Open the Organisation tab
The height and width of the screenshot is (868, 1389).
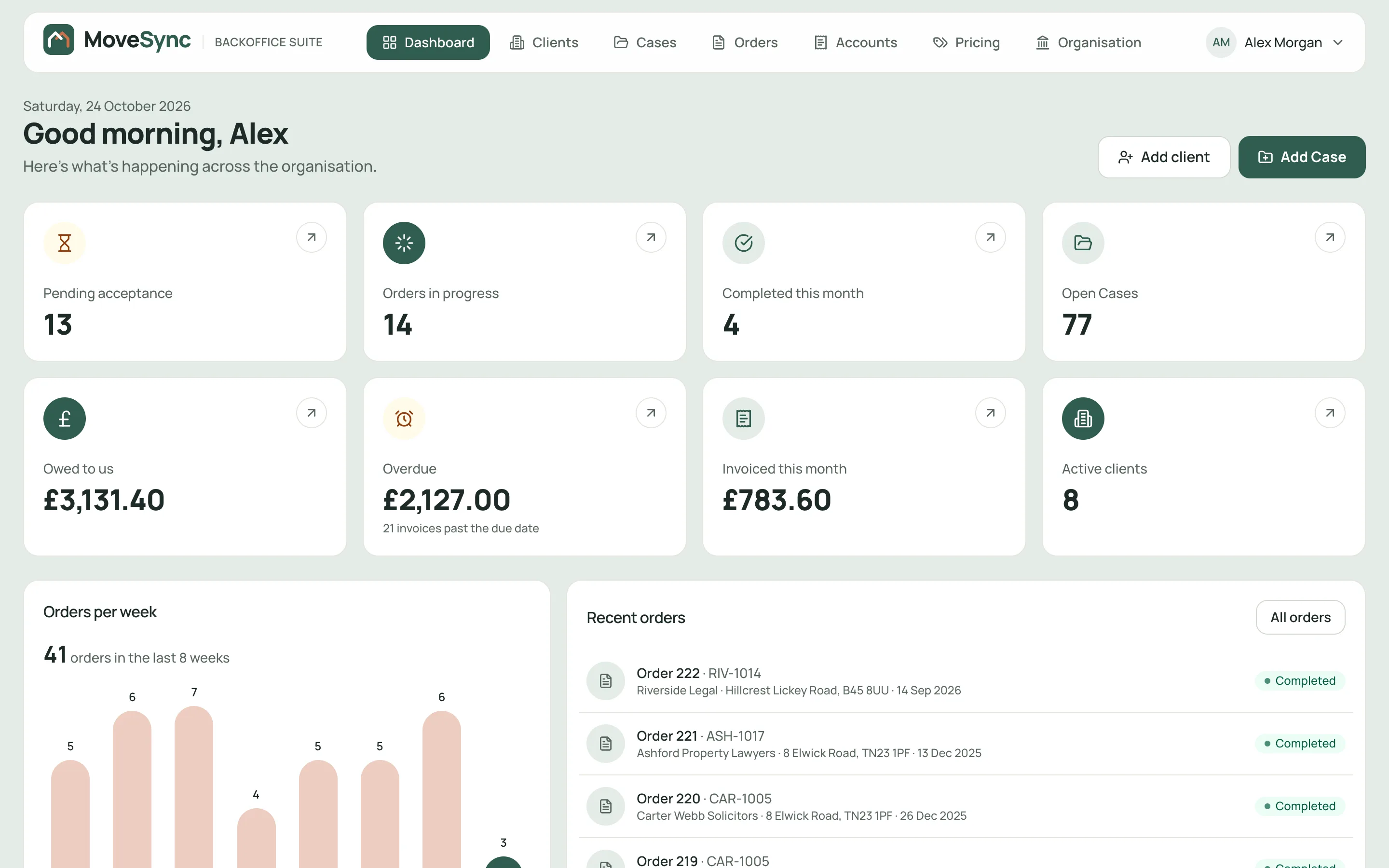[1088, 42]
